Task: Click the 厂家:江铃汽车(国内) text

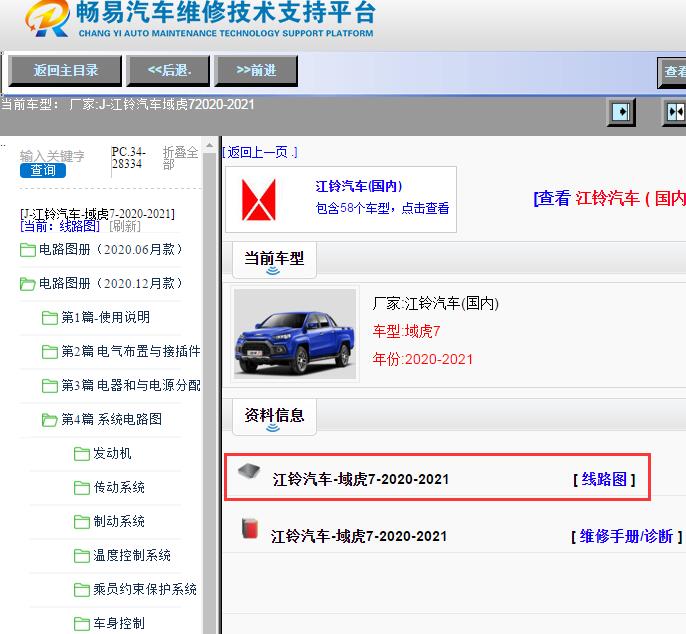Action: 436,303
